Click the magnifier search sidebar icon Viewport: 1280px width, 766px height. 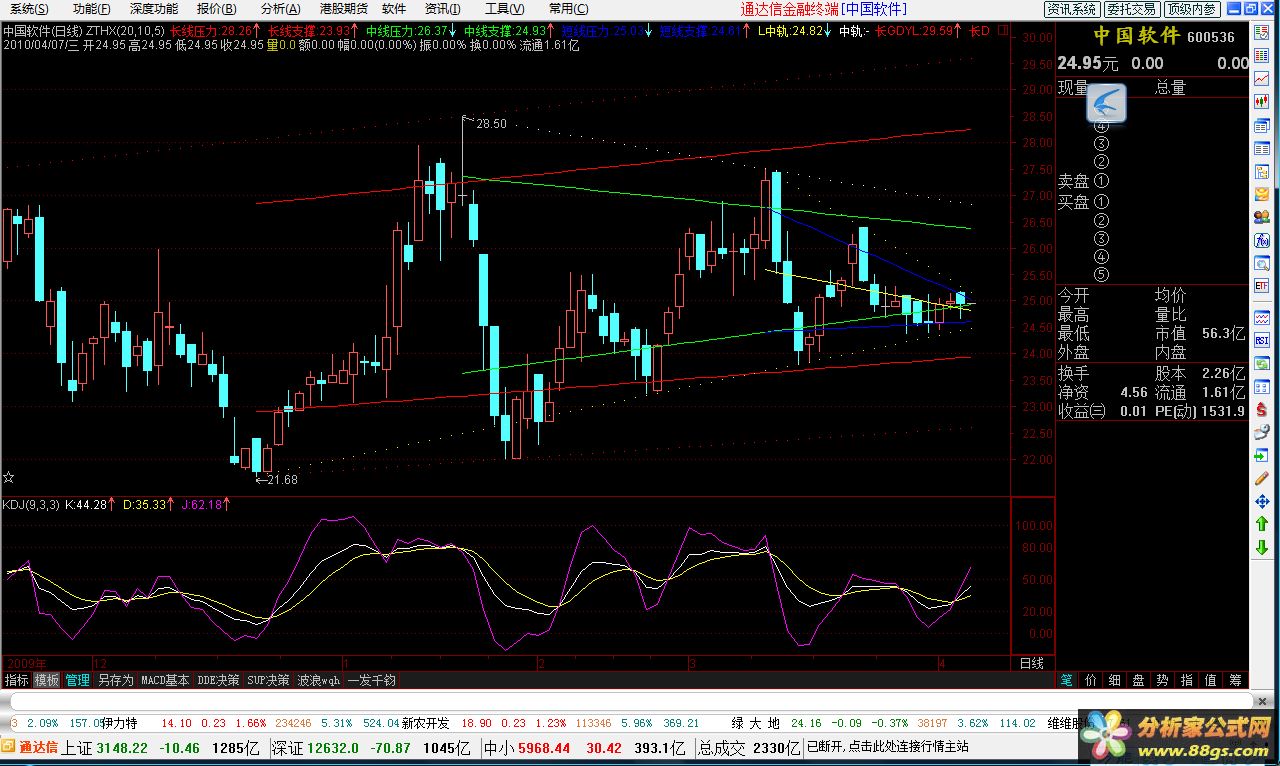[1262, 265]
